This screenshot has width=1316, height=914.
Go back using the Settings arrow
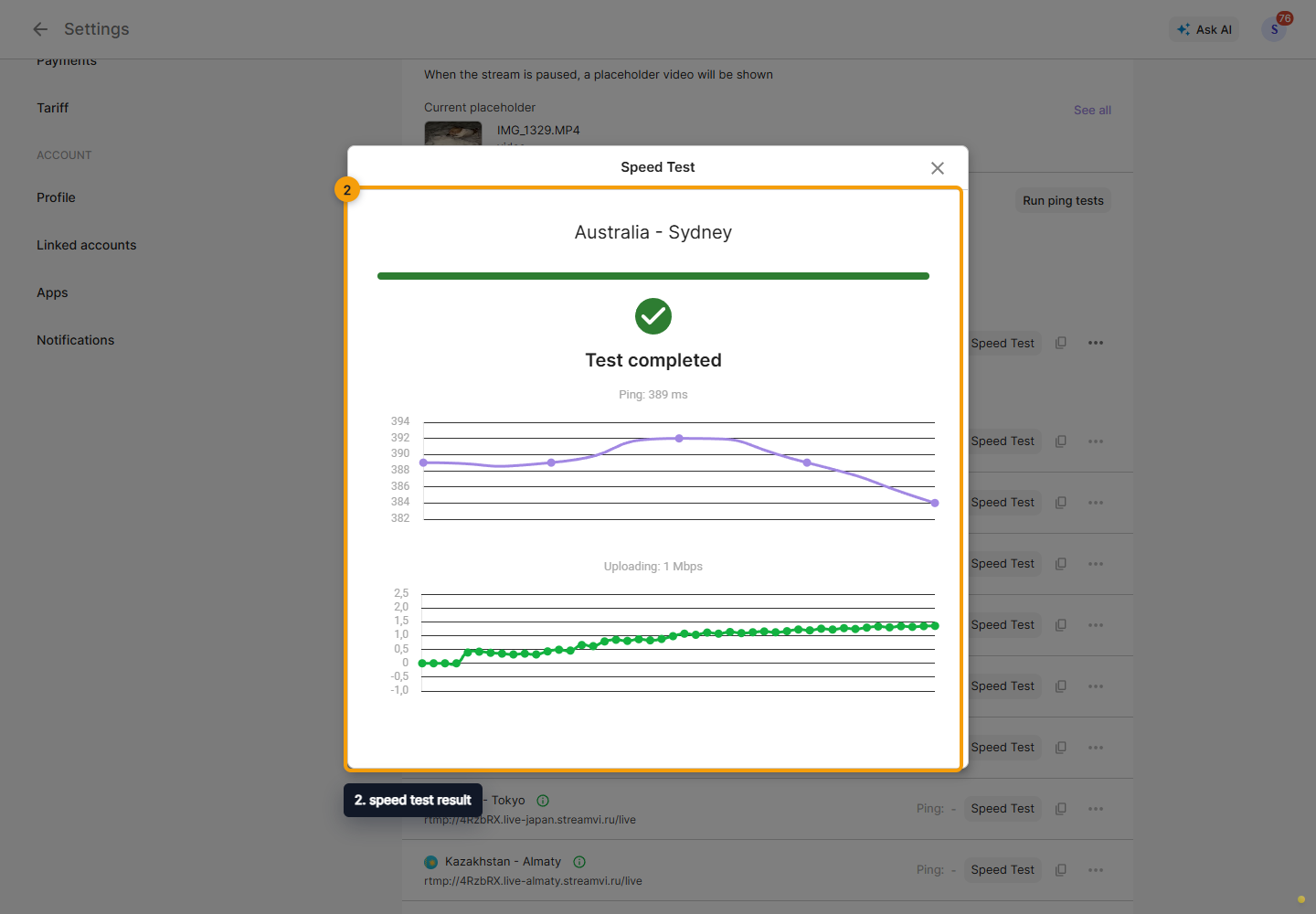click(40, 29)
